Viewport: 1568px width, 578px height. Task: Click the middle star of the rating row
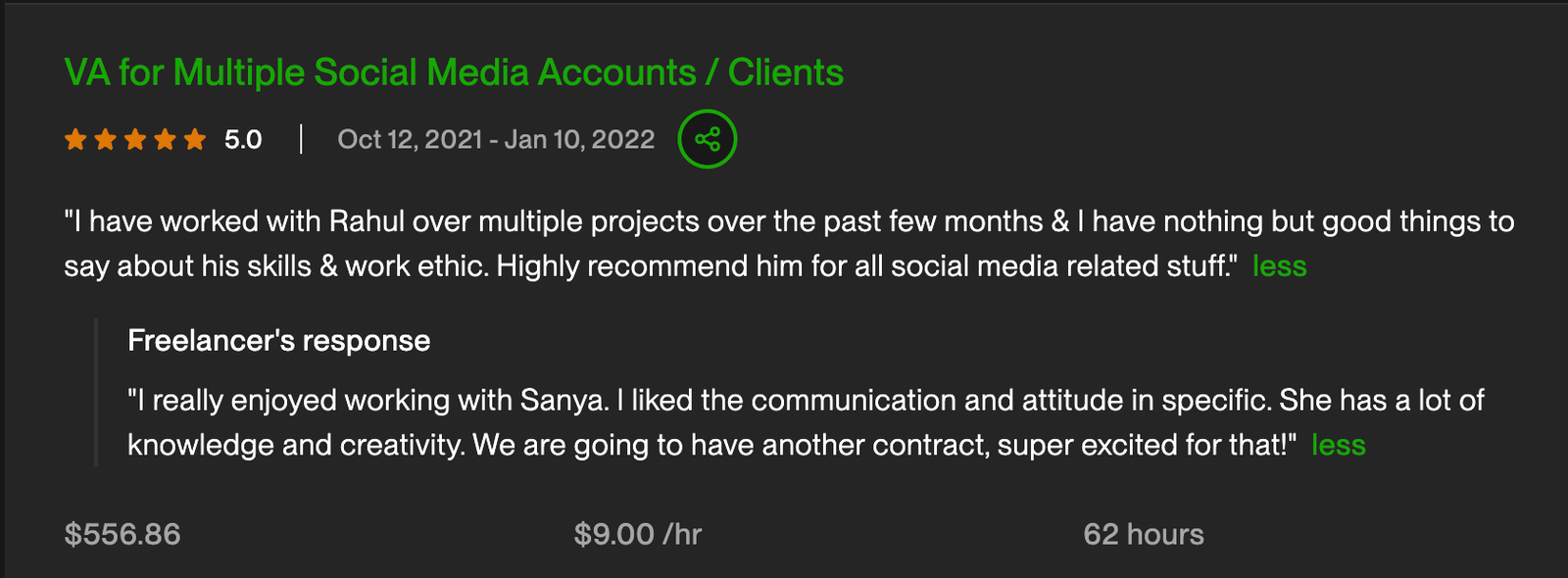pos(135,139)
